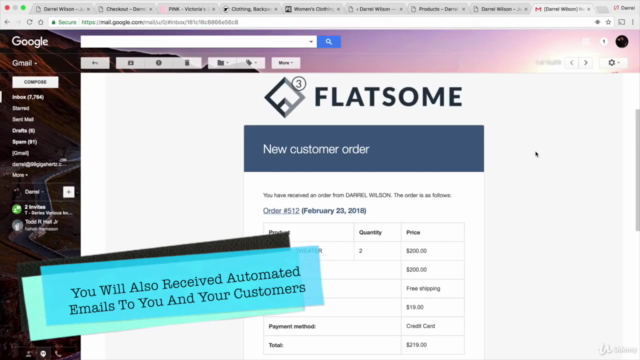640x360 pixels.
Task: Open Google notifications badge
Action: tap(604, 42)
